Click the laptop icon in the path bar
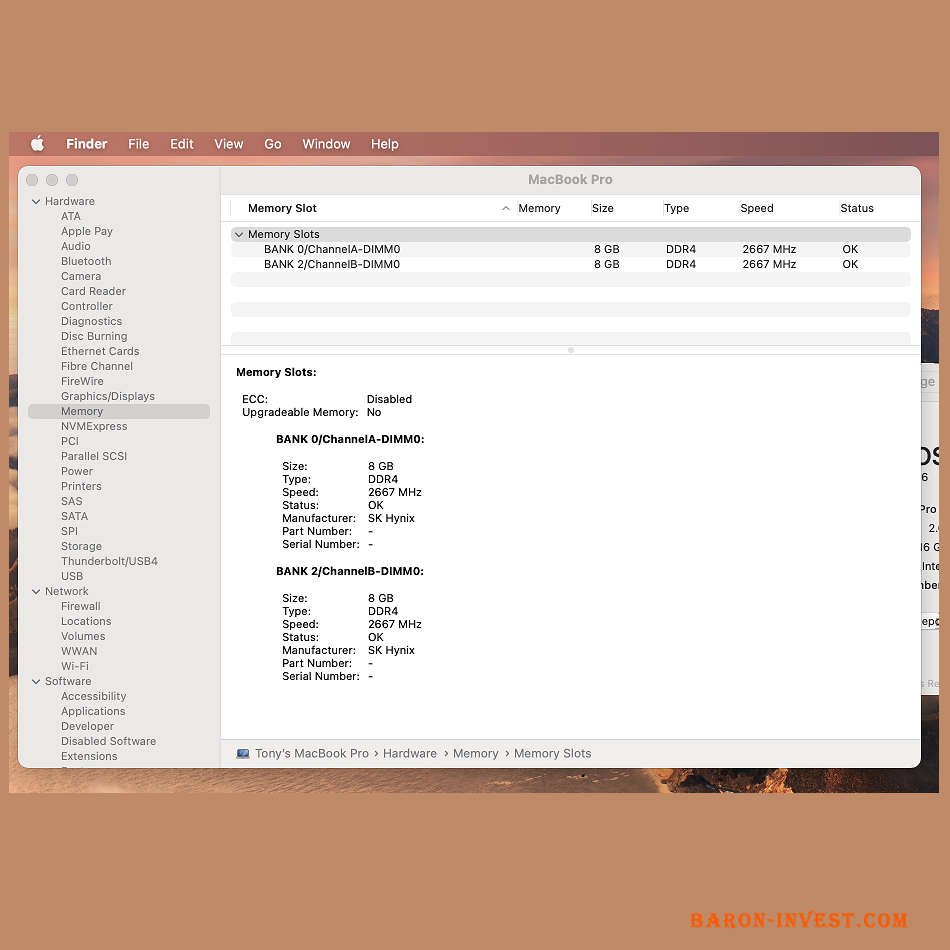950x950 pixels. (243, 754)
